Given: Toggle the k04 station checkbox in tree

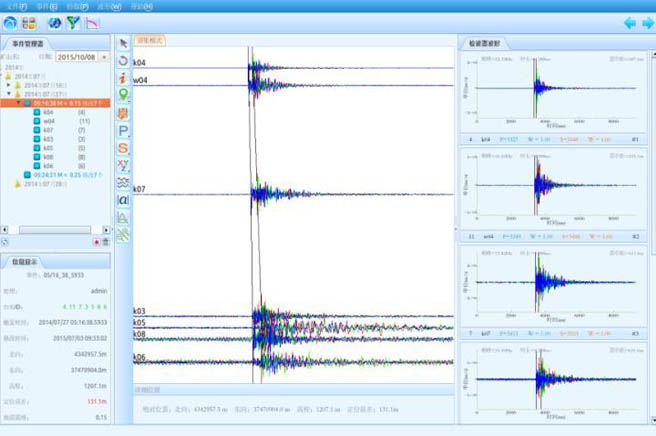Looking at the screenshot, I should pos(35,112).
